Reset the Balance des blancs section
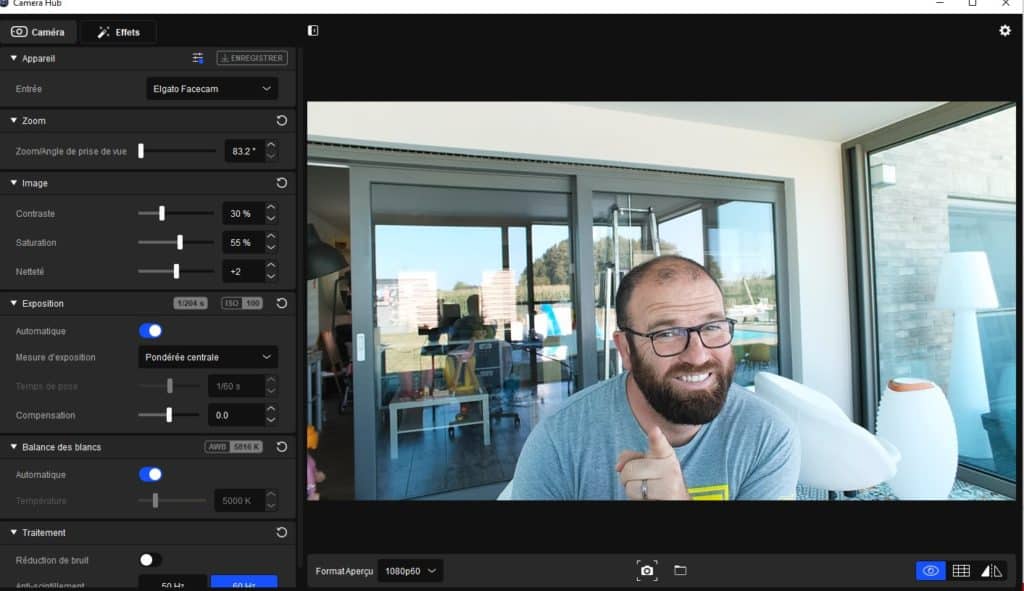This screenshot has width=1024, height=591. [282, 447]
